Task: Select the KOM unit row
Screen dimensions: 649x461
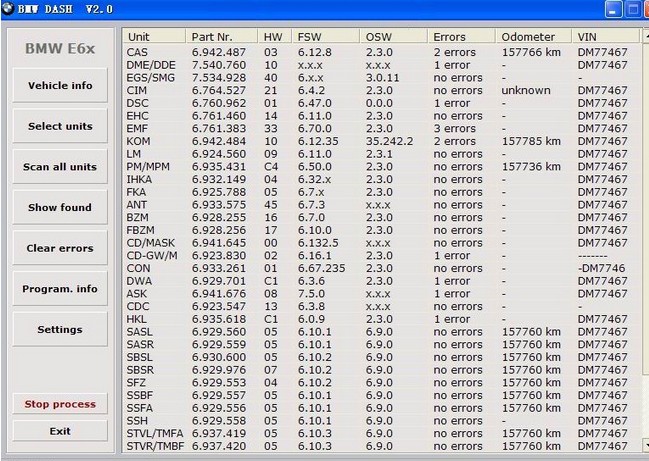Action: pos(381,141)
